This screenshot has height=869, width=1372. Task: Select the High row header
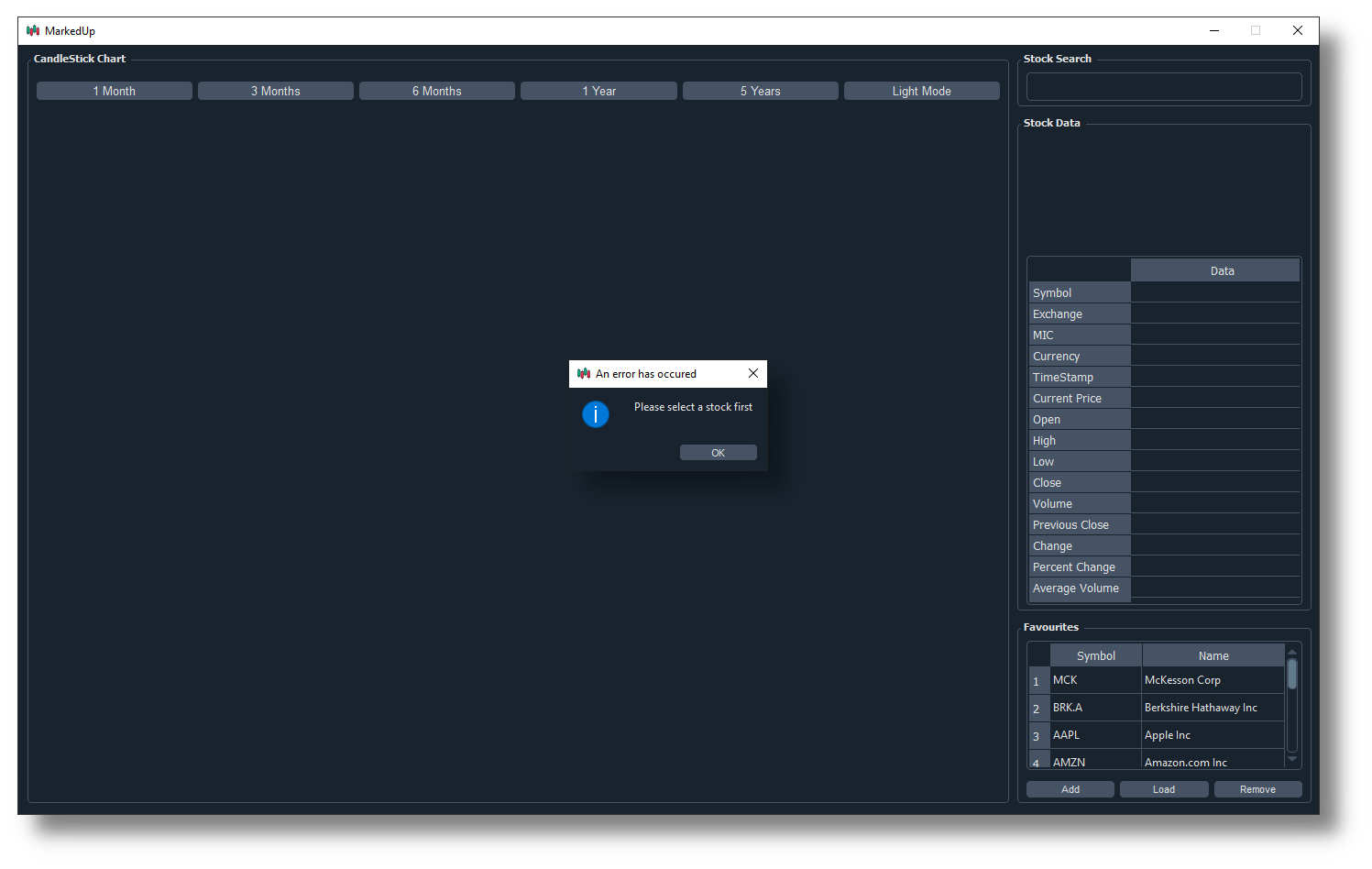(x=1080, y=440)
